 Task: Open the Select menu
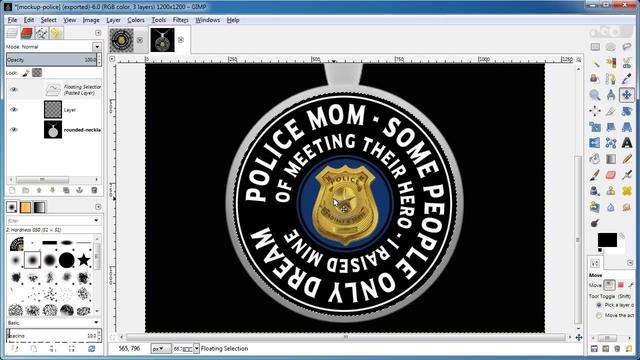coord(48,20)
